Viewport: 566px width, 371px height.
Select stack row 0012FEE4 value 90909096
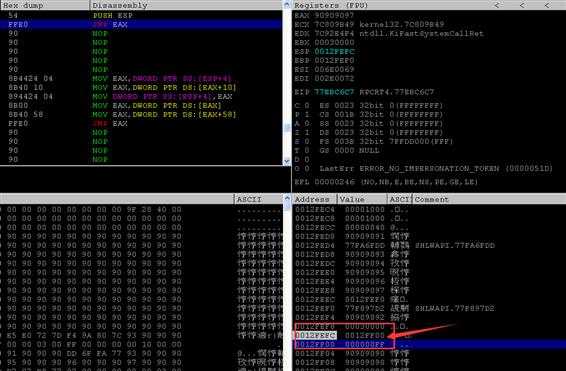pyautogui.click(x=430, y=281)
